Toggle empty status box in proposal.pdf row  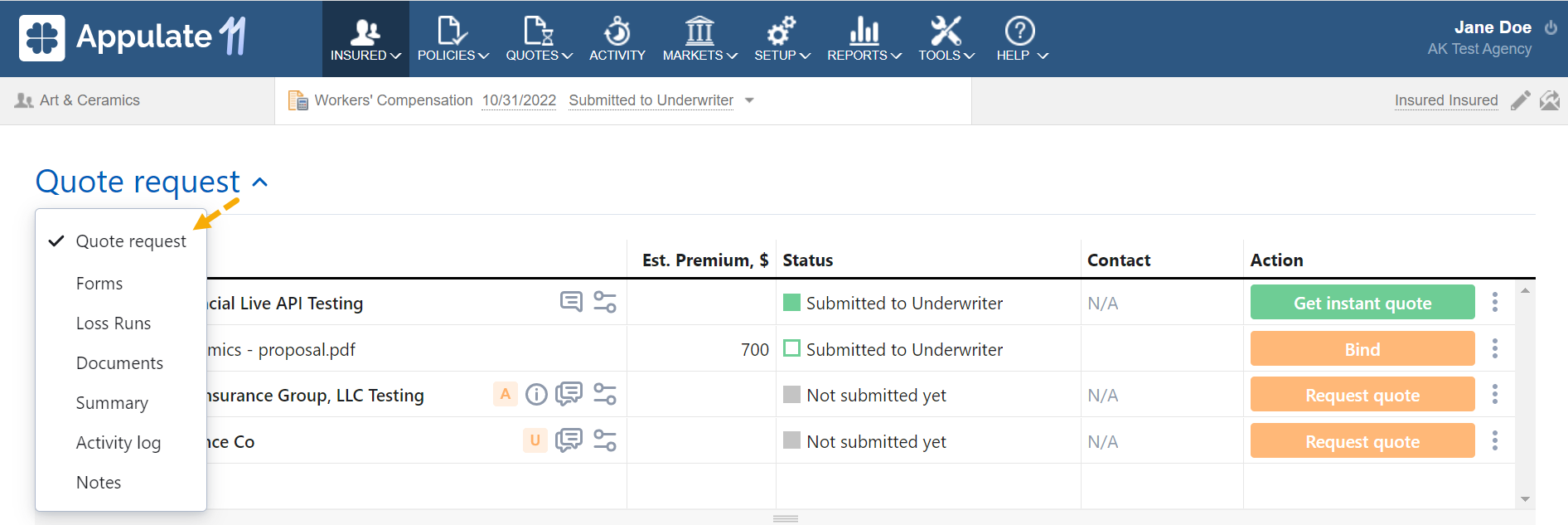pos(791,348)
